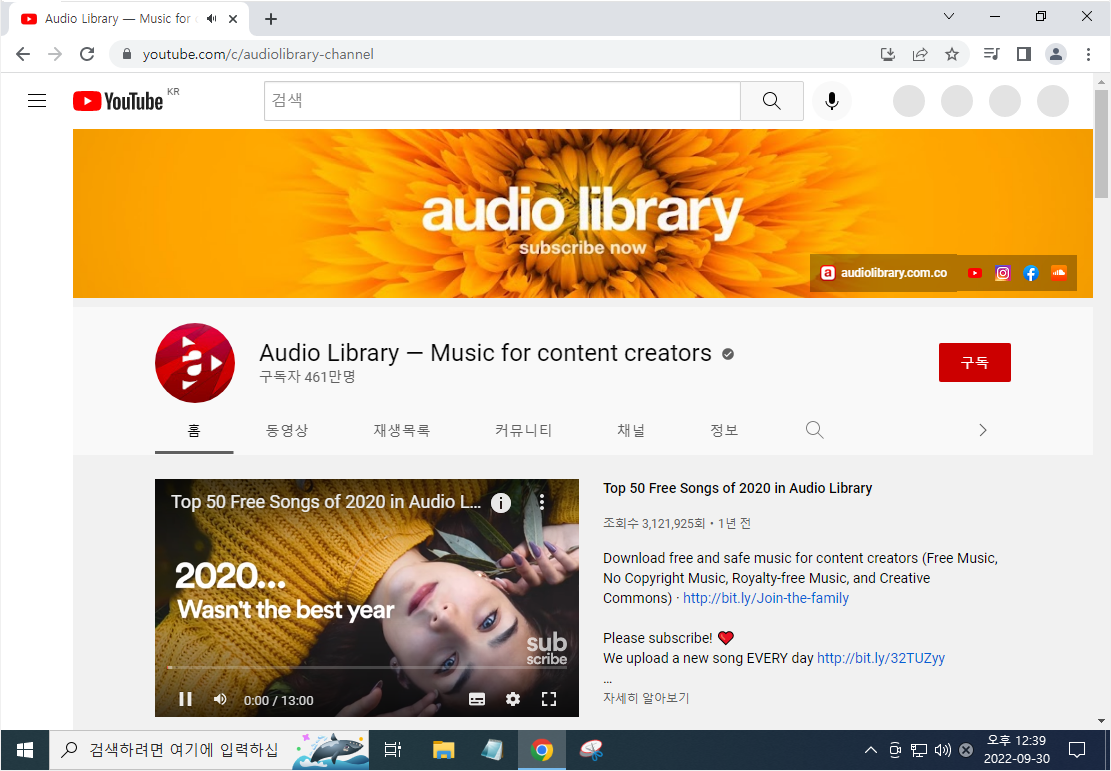Open the tab search dropdown chevron

click(x=949, y=16)
